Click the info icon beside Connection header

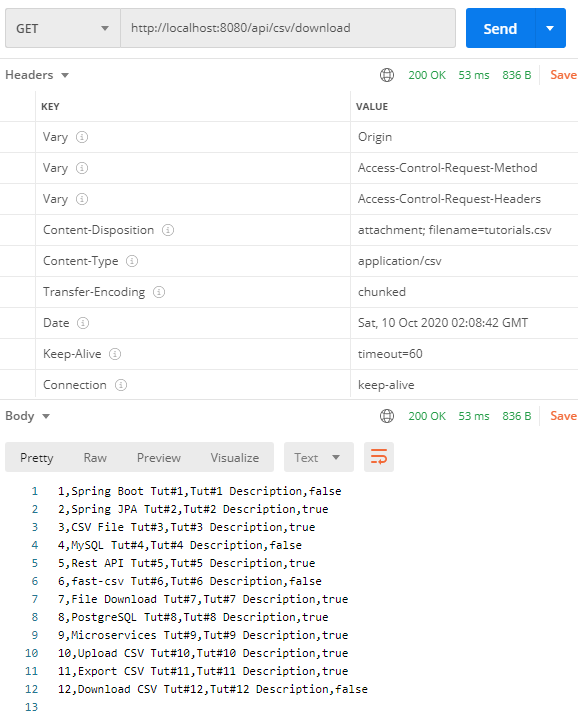pos(121,385)
